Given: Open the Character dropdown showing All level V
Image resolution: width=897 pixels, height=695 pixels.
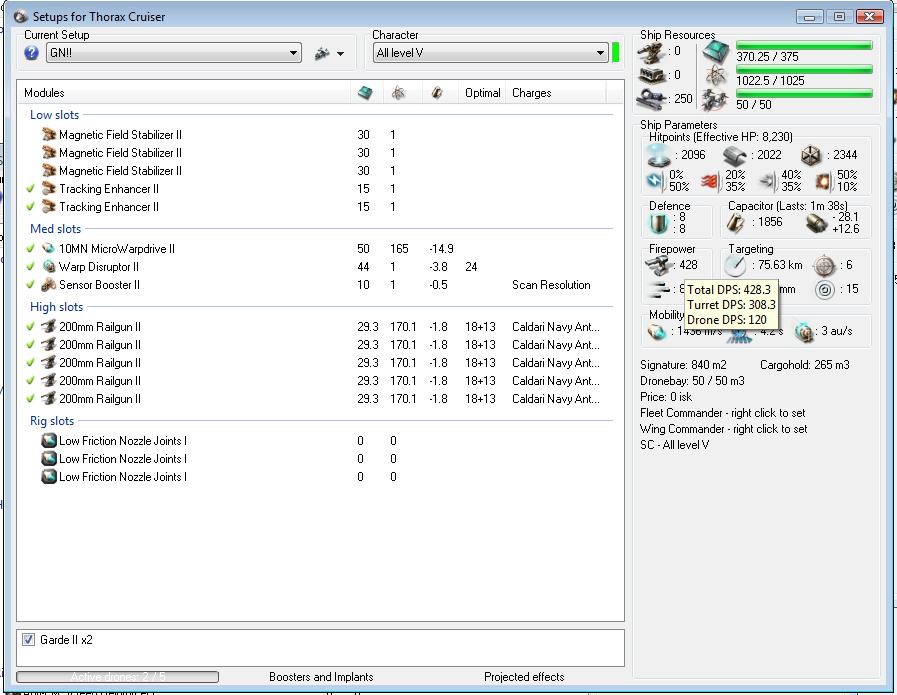Looking at the screenshot, I should coord(490,53).
